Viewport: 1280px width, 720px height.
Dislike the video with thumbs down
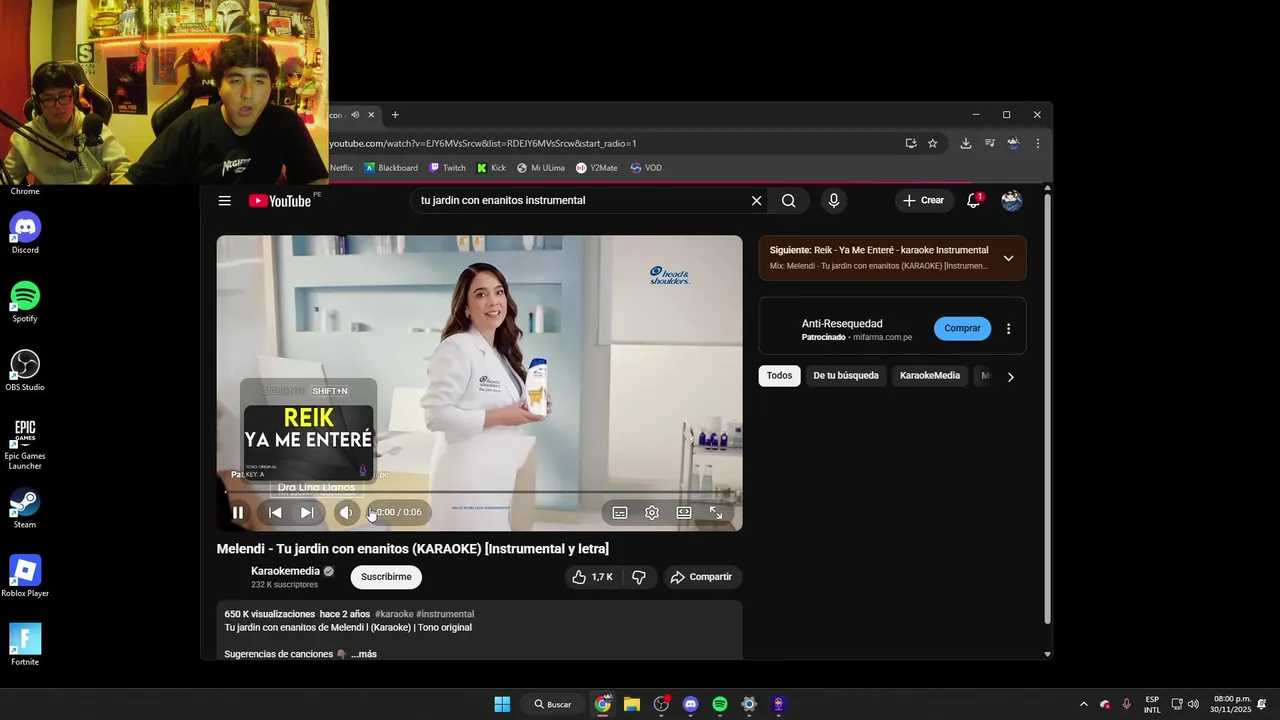(x=639, y=577)
